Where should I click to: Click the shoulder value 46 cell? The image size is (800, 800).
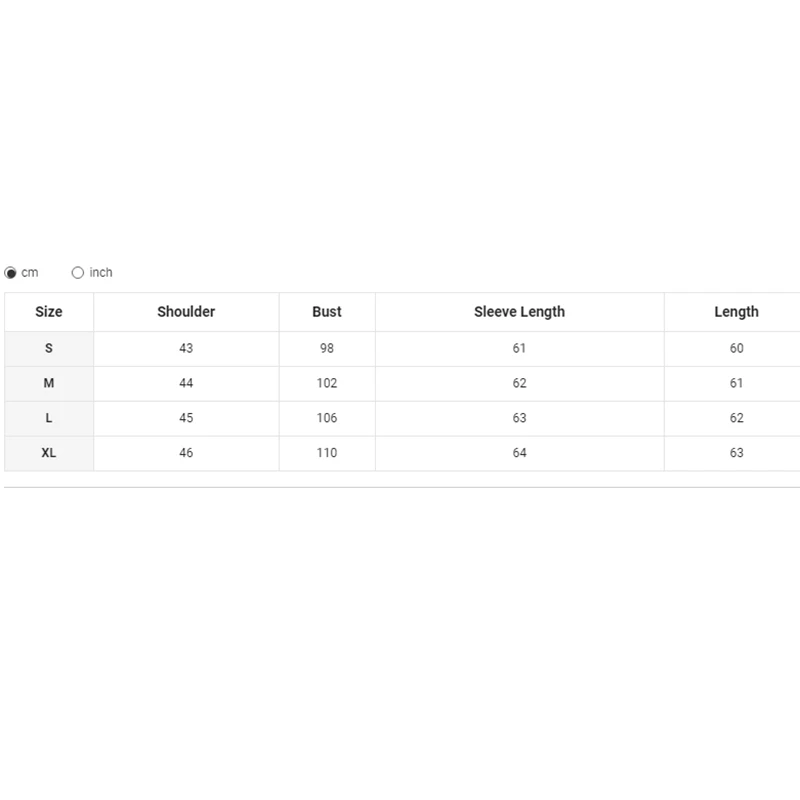click(186, 453)
